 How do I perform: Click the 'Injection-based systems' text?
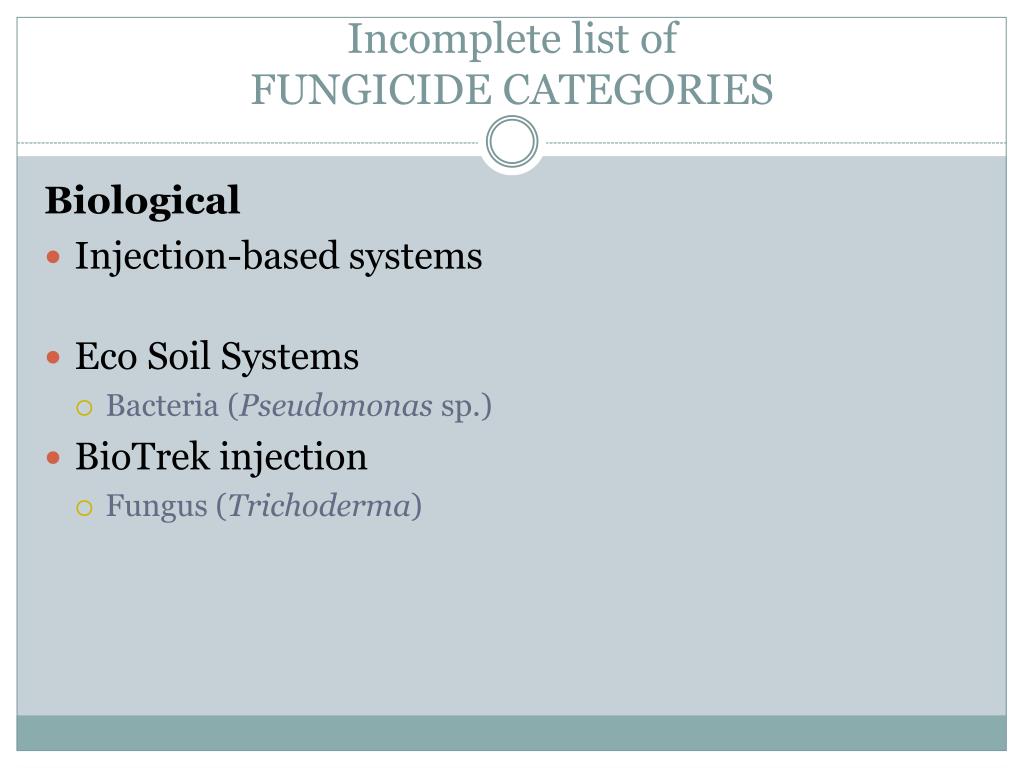tap(279, 257)
